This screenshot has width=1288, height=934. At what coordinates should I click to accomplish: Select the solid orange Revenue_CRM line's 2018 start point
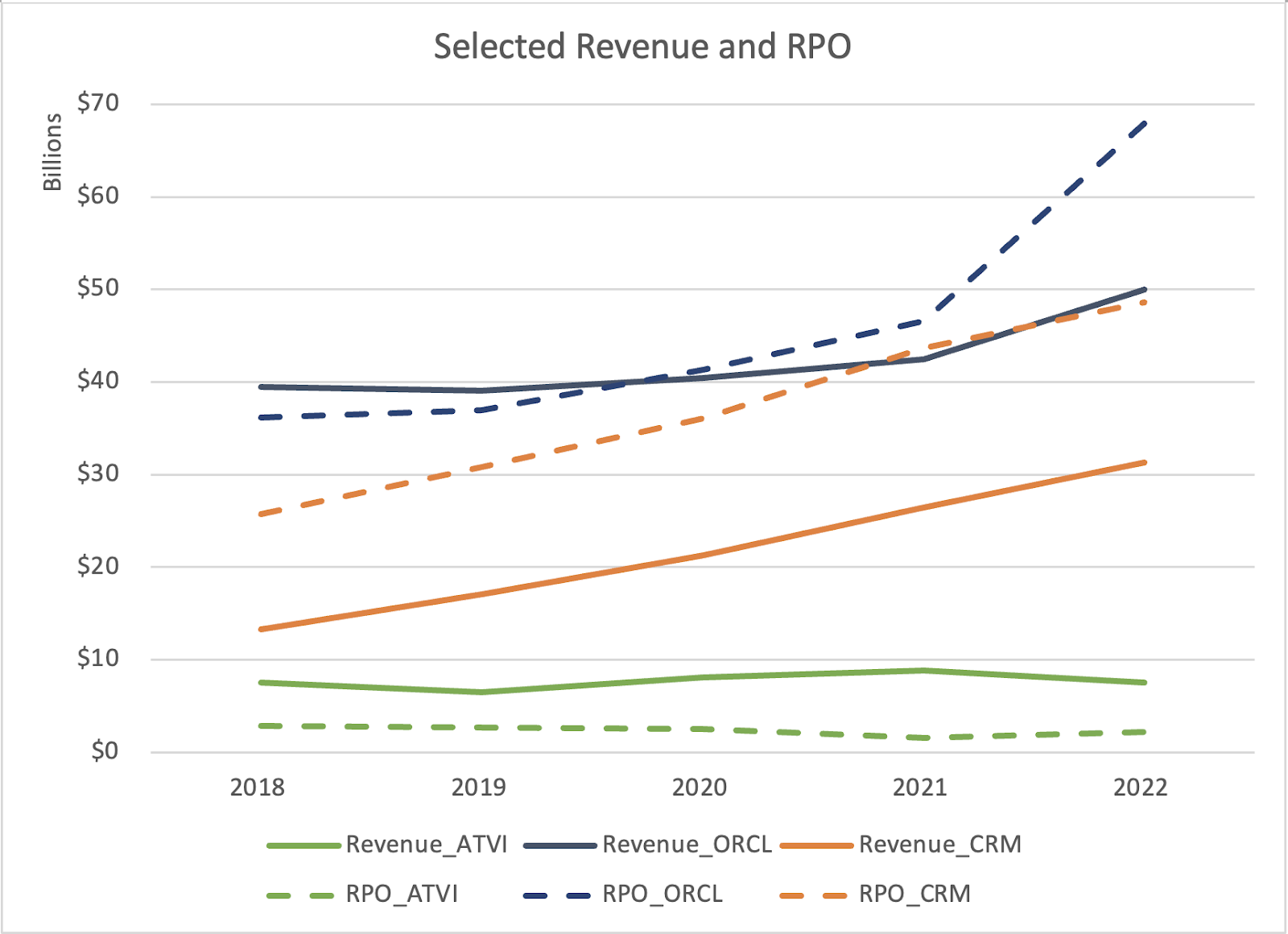[x=261, y=629]
